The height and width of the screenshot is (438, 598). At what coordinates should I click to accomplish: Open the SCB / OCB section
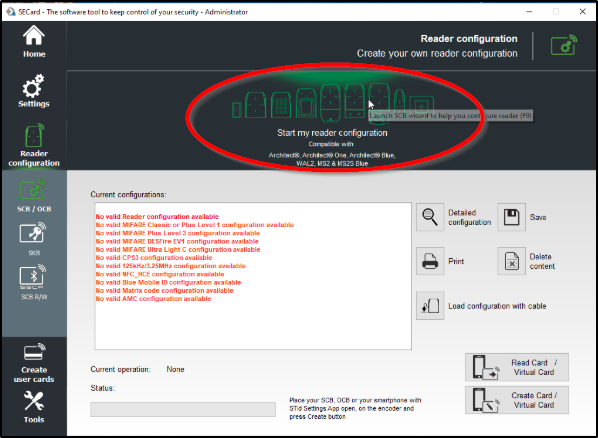(34, 195)
